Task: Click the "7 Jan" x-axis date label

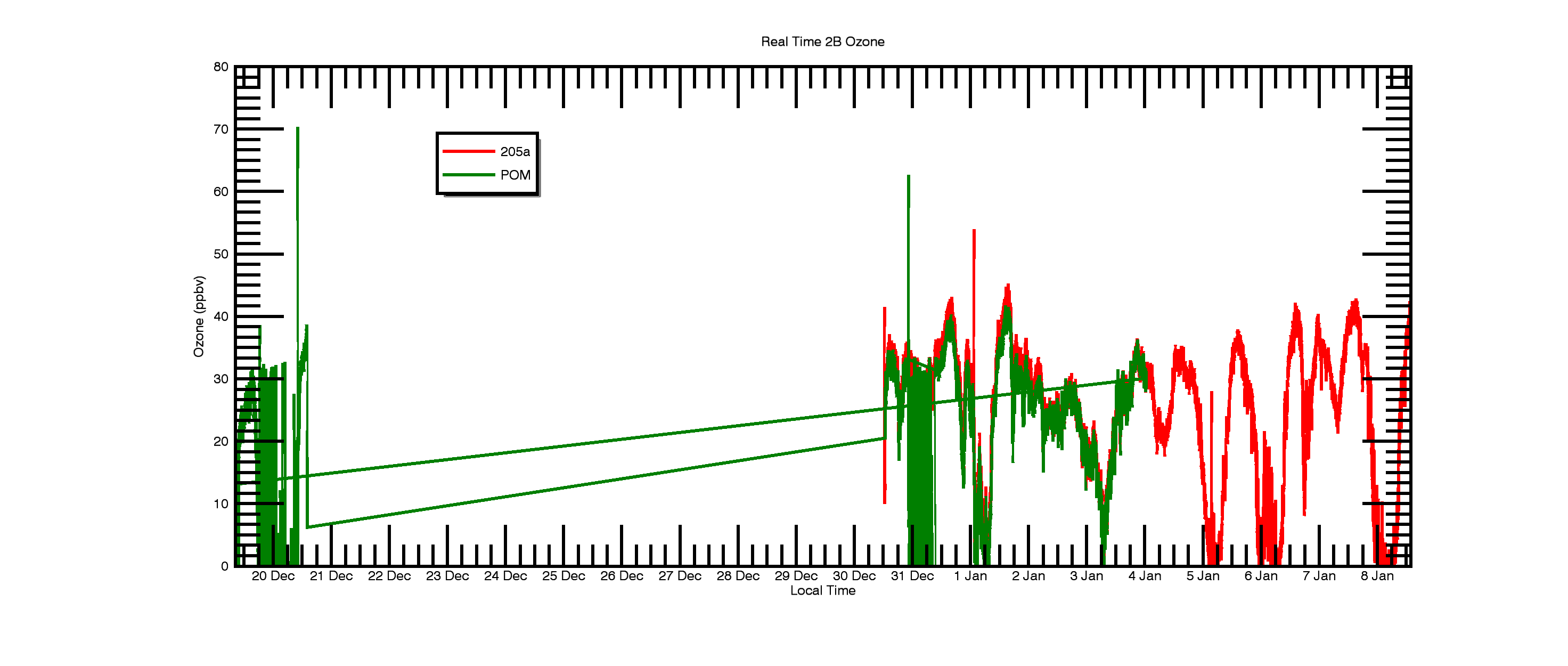Action: (x=1319, y=576)
